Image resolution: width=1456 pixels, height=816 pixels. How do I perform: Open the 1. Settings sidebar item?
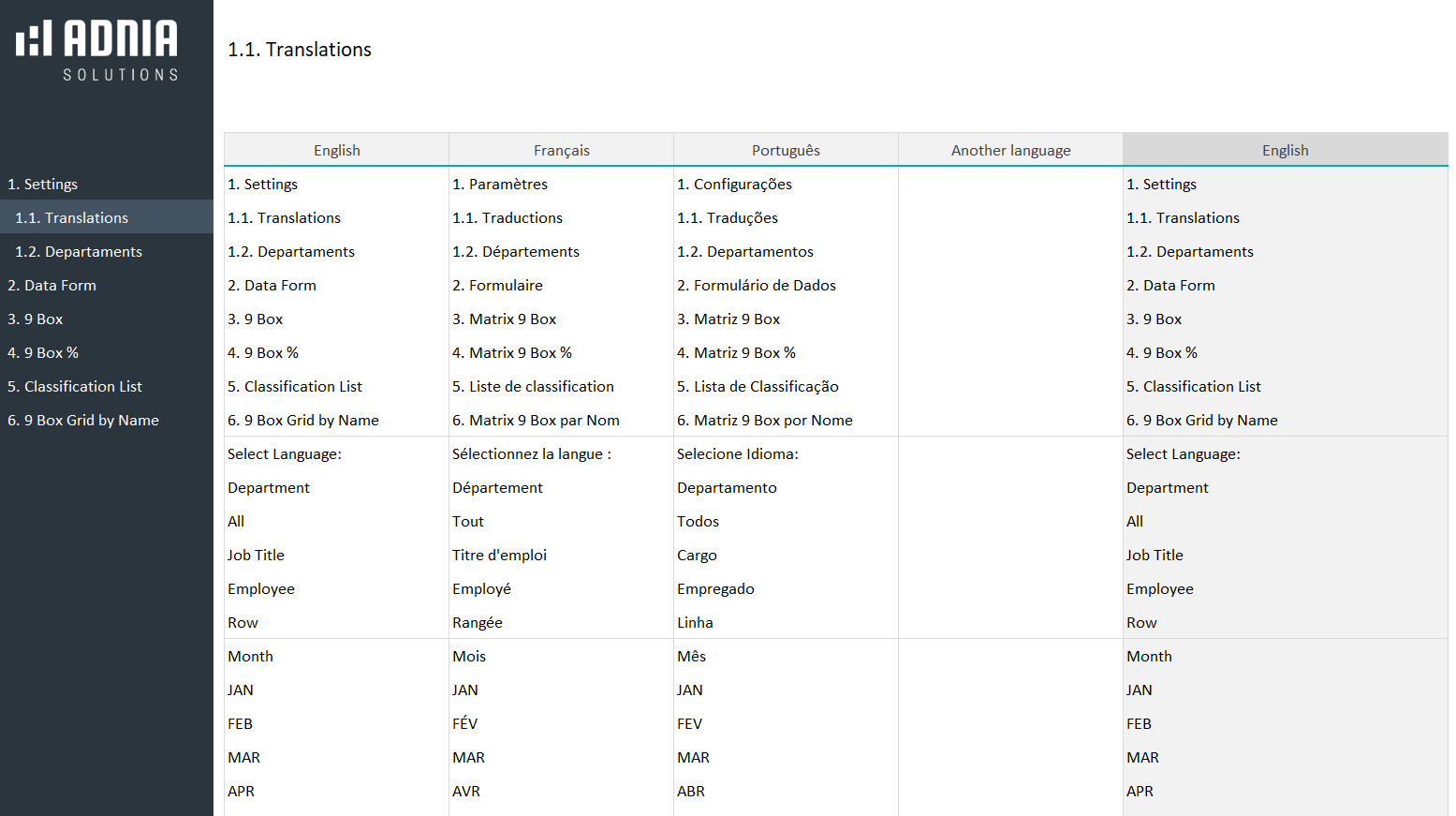click(43, 185)
